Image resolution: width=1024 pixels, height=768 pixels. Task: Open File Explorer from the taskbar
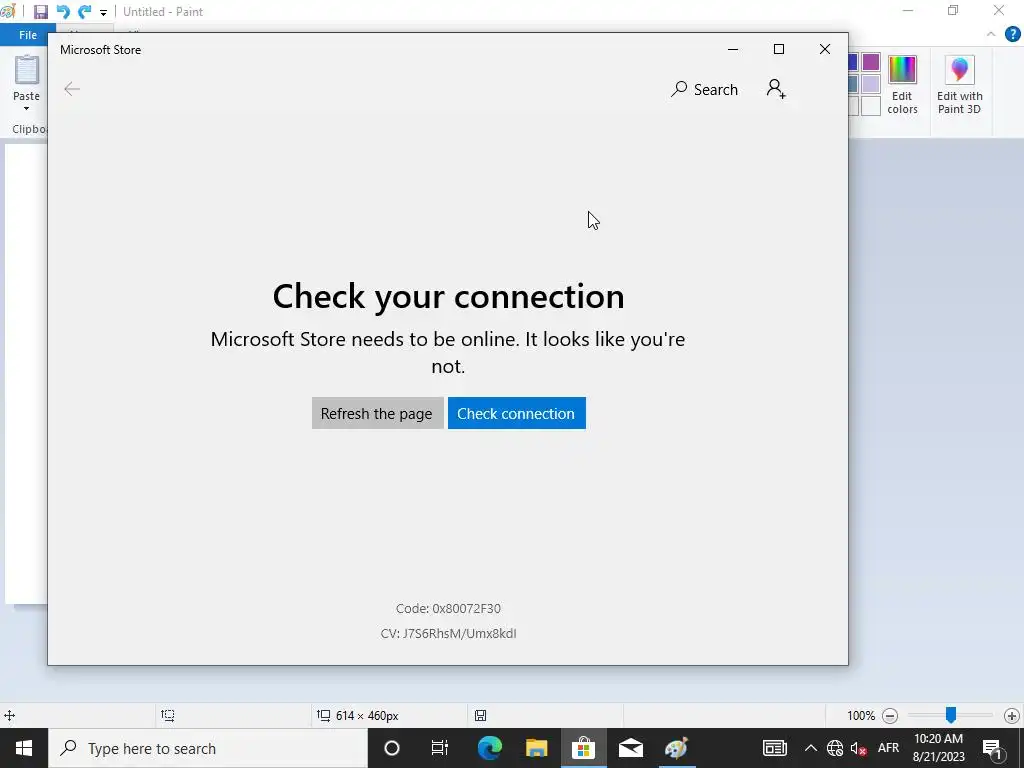pyautogui.click(x=536, y=748)
